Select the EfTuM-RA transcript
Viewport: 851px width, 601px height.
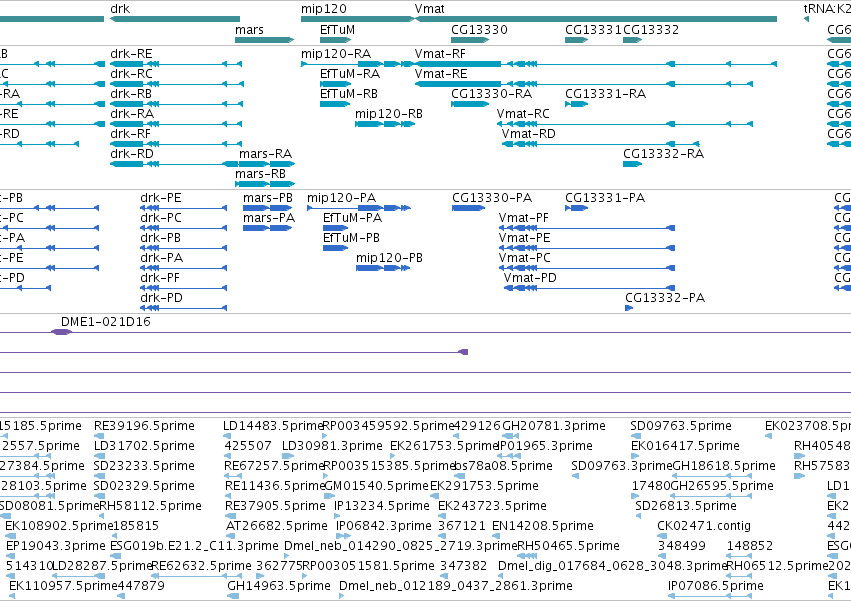335,84
